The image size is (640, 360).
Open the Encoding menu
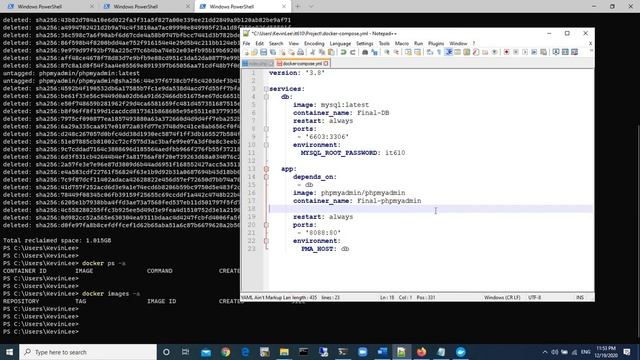click(314, 43)
